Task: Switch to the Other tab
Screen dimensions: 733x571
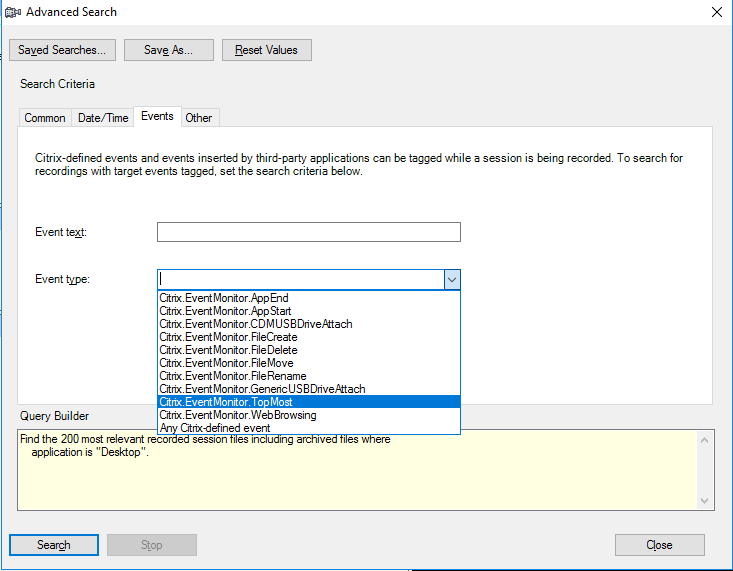Action: tap(199, 118)
